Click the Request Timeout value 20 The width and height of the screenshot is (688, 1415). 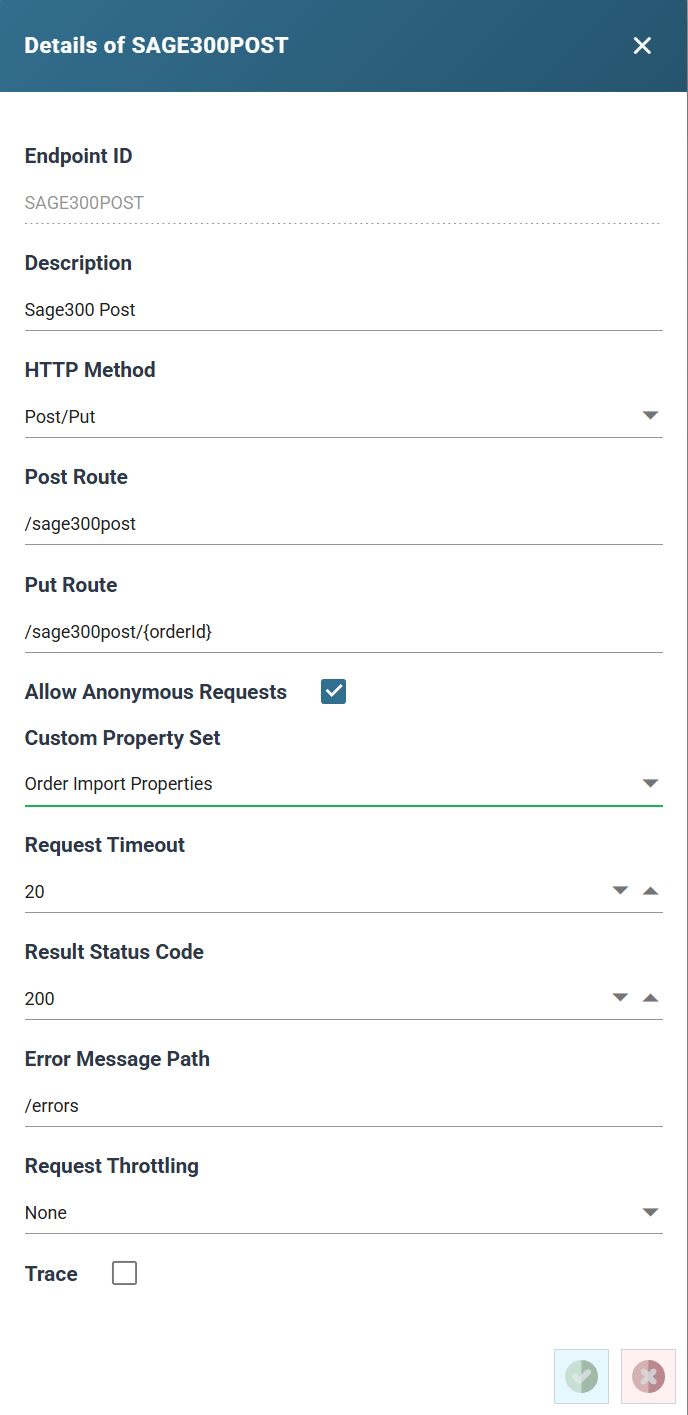[x=35, y=891]
